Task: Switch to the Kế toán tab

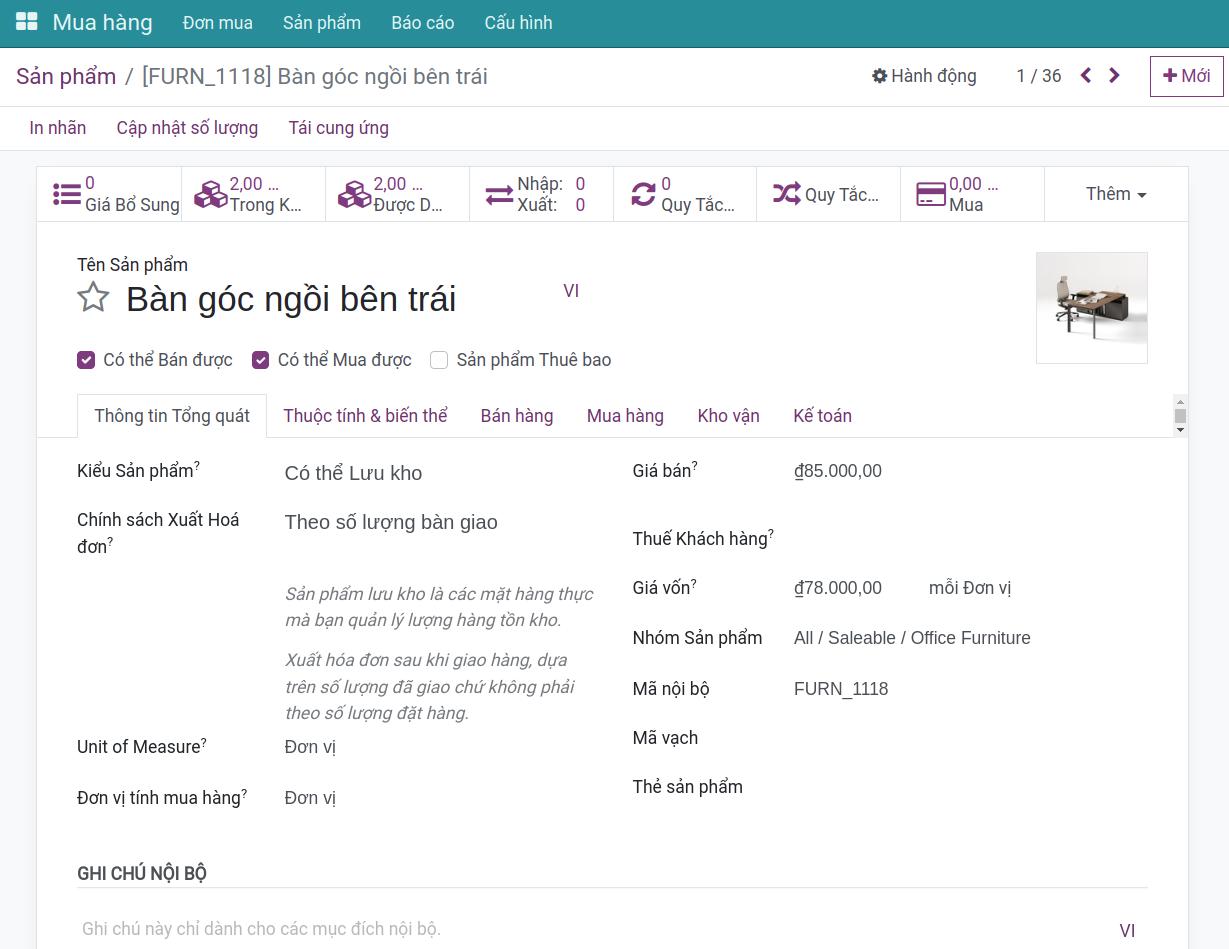Action: point(822,415)
